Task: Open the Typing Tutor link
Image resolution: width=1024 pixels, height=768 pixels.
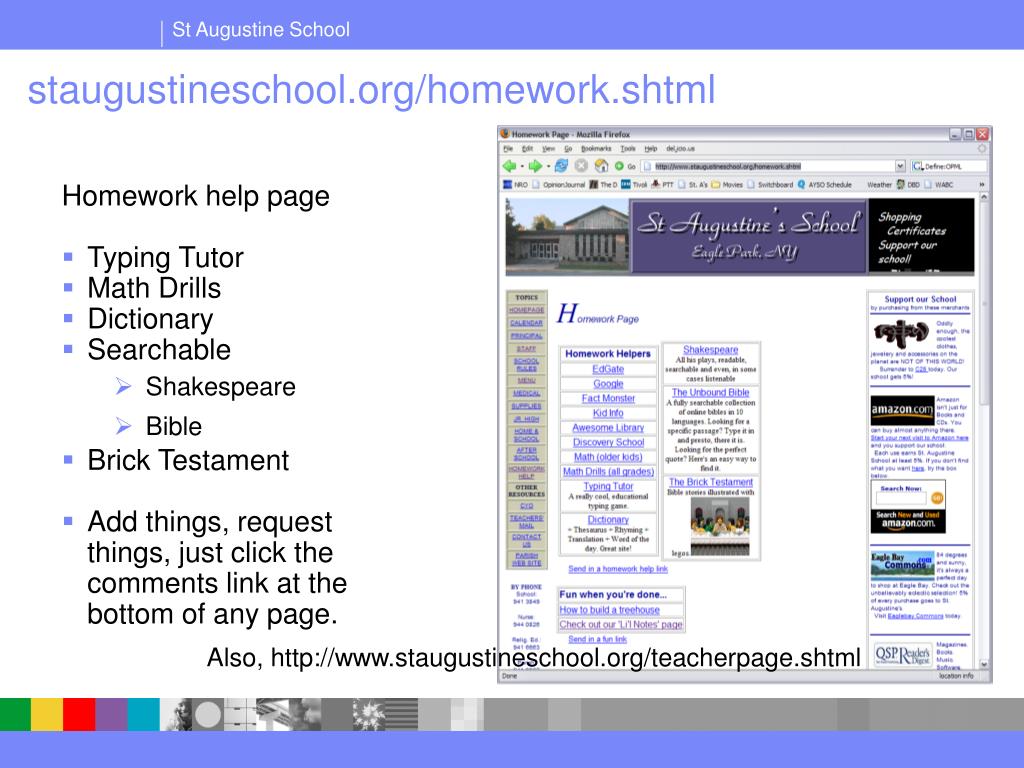Action: tap(608, 487)
